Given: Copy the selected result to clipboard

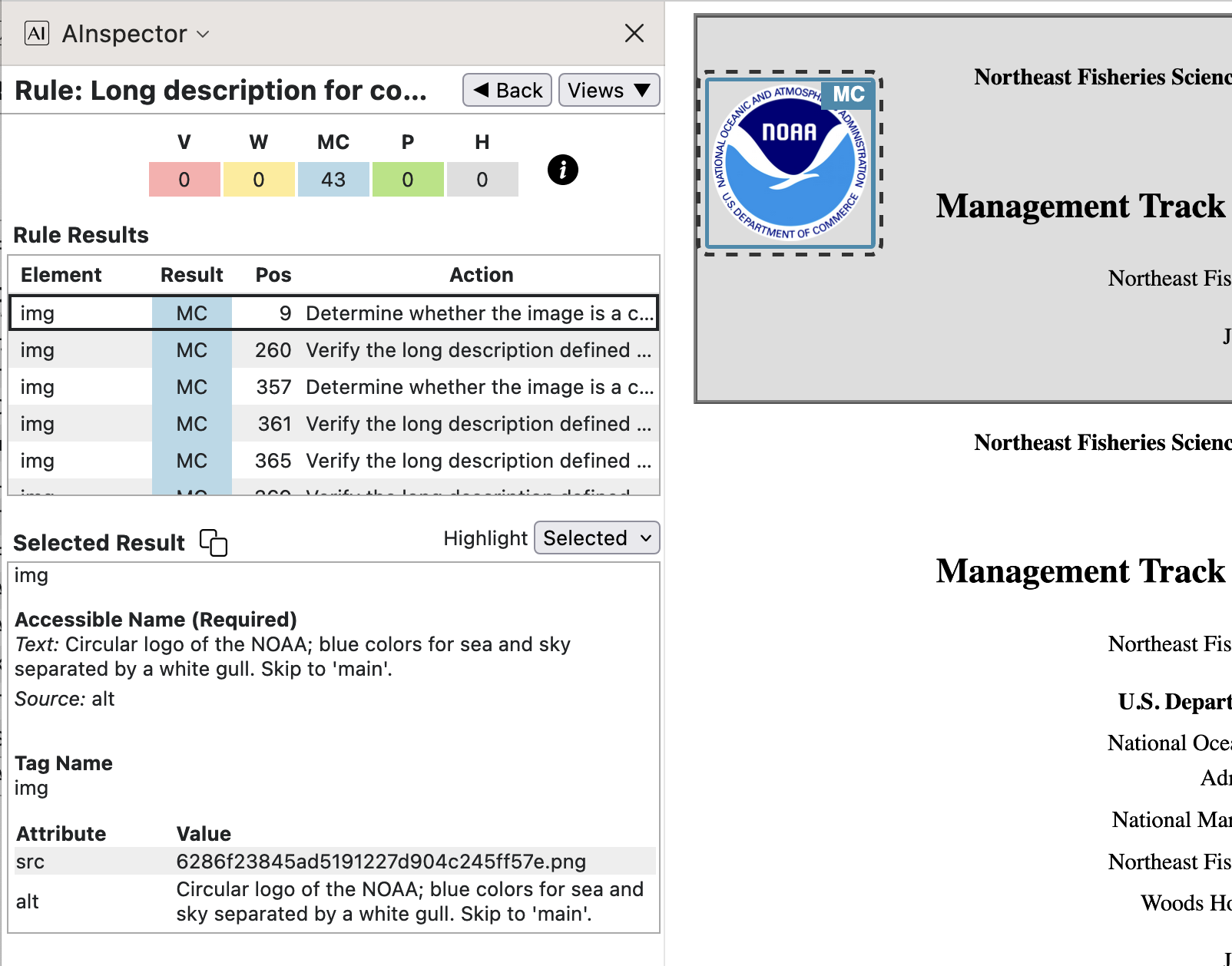Looking at the screenshot, I should tap(214, 542).
